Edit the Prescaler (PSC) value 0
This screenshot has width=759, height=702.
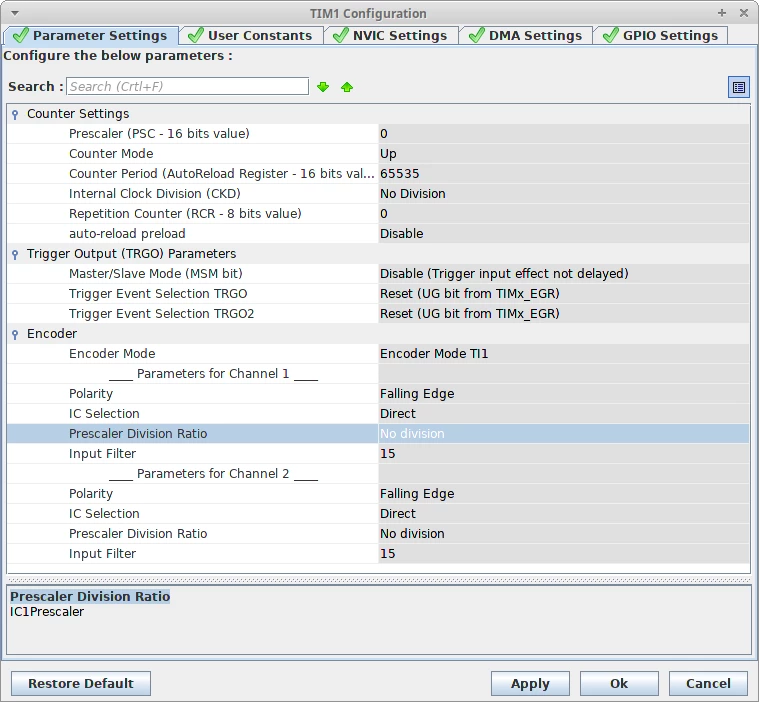(x=564, y=134)
